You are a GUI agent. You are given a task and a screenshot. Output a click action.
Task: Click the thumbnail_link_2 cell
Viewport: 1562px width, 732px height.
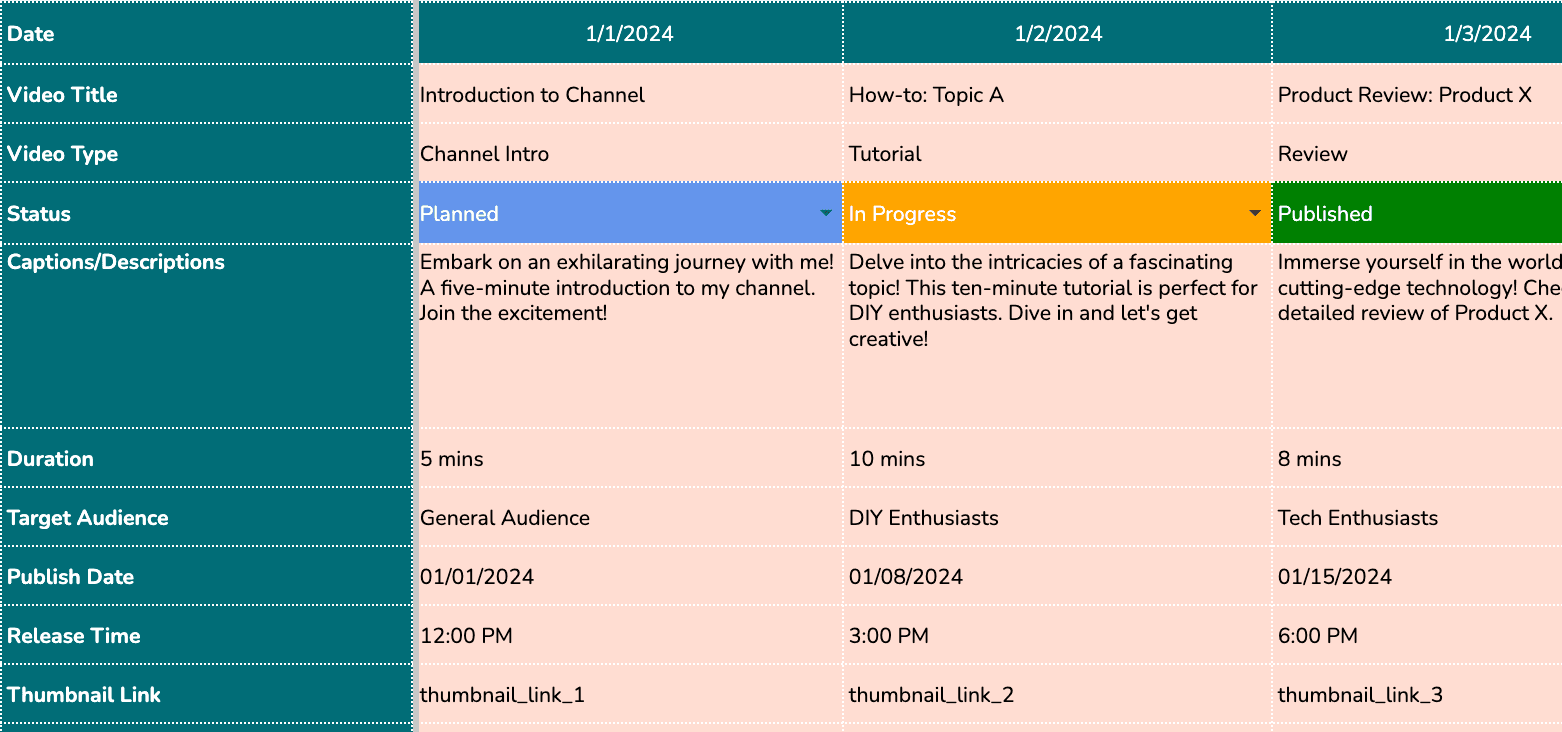tap(1058, 695)
